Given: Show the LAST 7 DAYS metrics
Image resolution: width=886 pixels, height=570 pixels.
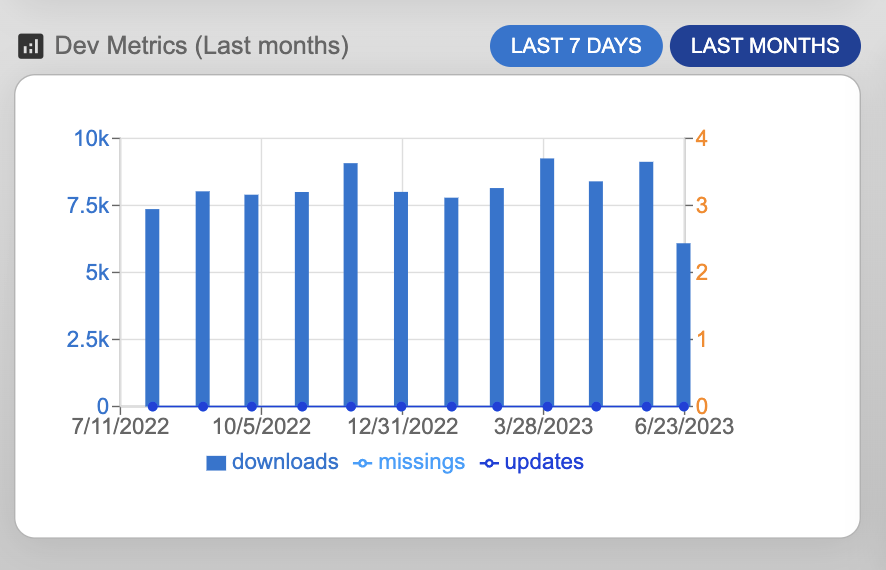Looking at the screenshot, I should tap(575, 46).
